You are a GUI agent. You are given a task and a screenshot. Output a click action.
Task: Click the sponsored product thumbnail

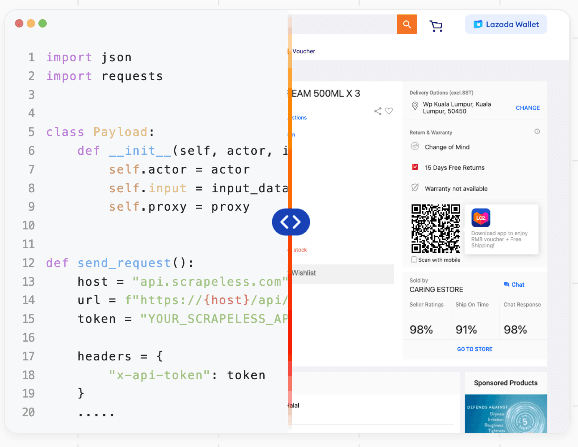[506, 413]
